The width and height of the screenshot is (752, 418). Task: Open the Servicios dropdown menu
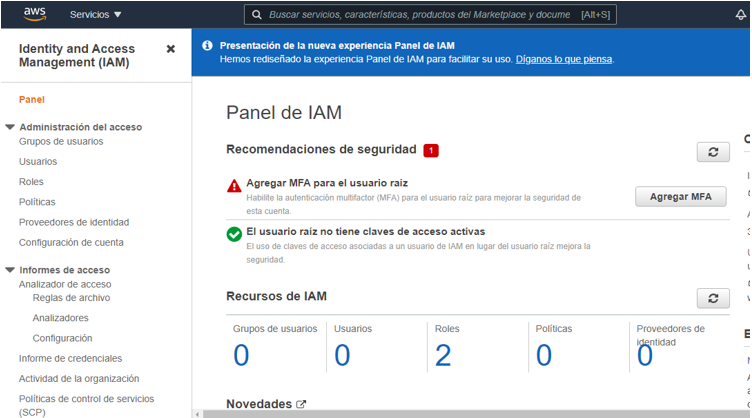(x=95, y=15)
